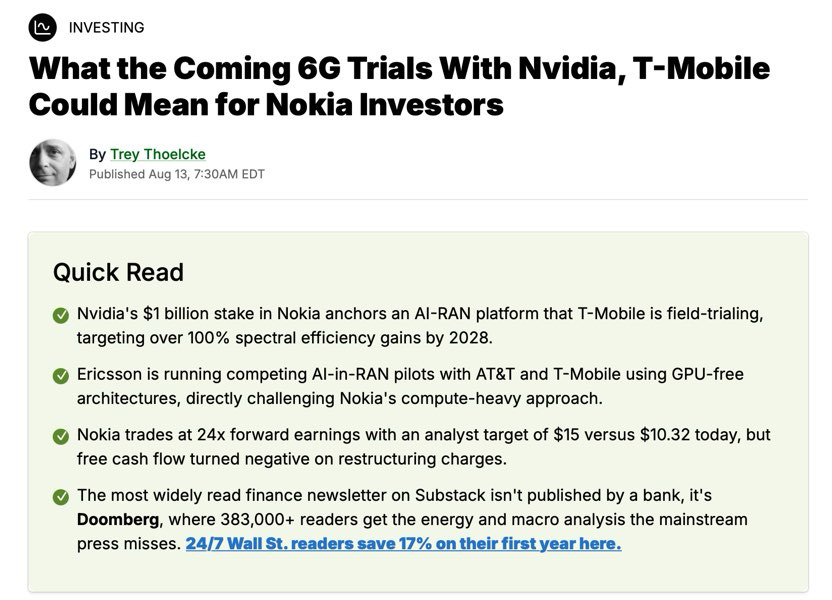832x600 pixels.
Task: Click the Nokia 24x forward earnings bullet text
Action: [x=423, y=447]
